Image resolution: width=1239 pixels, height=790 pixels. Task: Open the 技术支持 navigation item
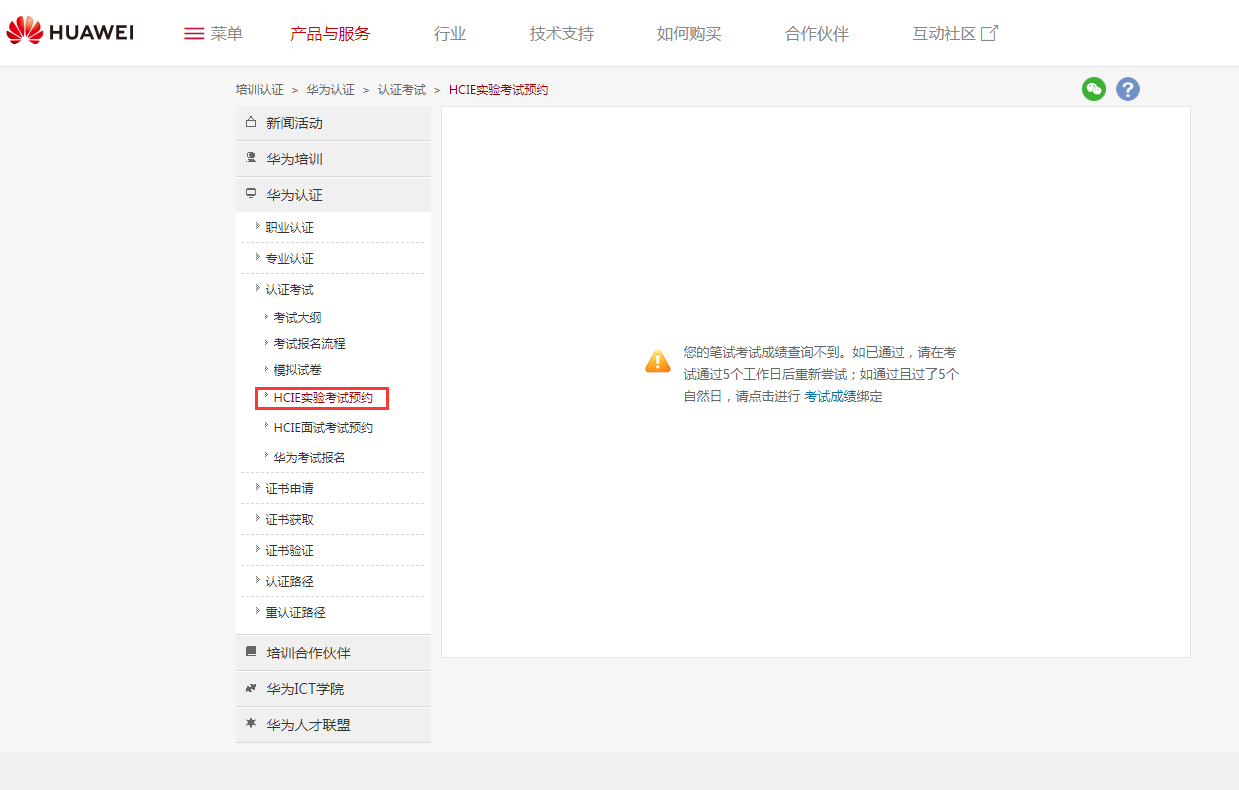tap(562, 34)
